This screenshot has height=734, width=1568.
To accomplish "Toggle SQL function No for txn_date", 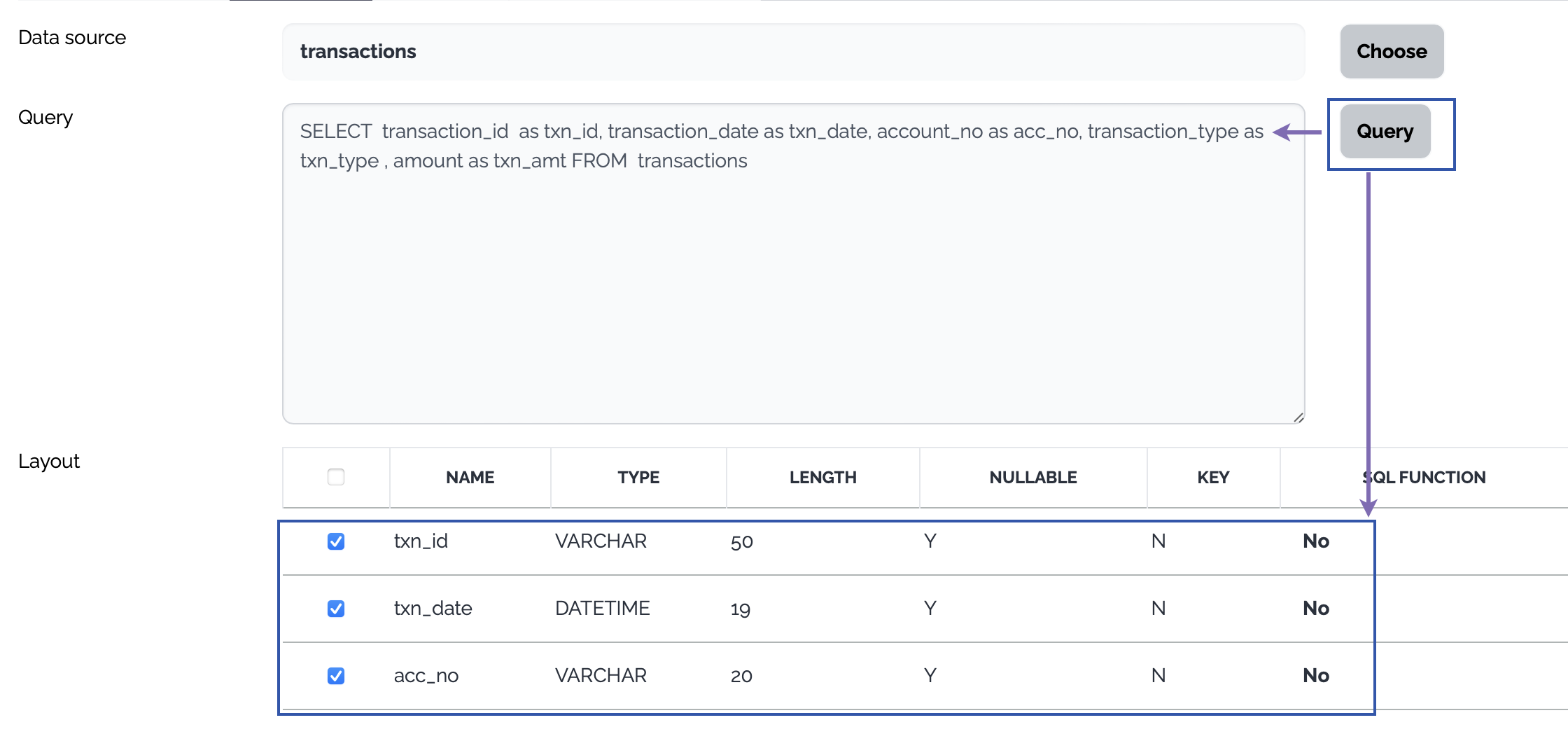I will point(1316,609).
